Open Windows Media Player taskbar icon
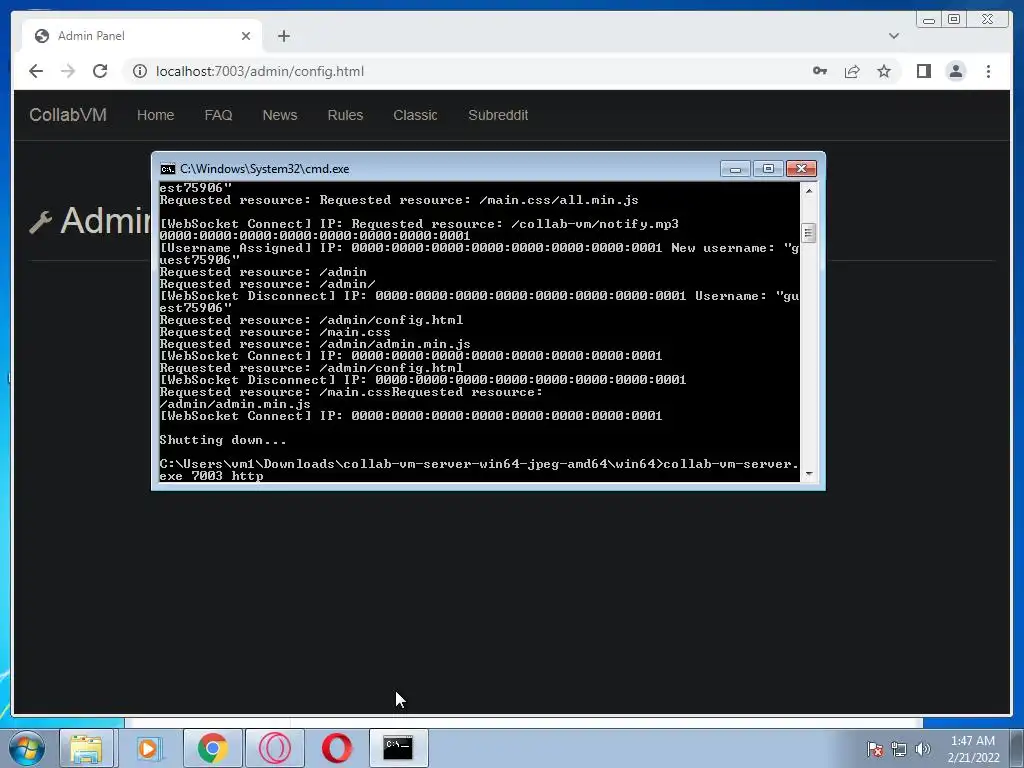The height and width of the screenshot is (768, 1024). coord(148,748)
